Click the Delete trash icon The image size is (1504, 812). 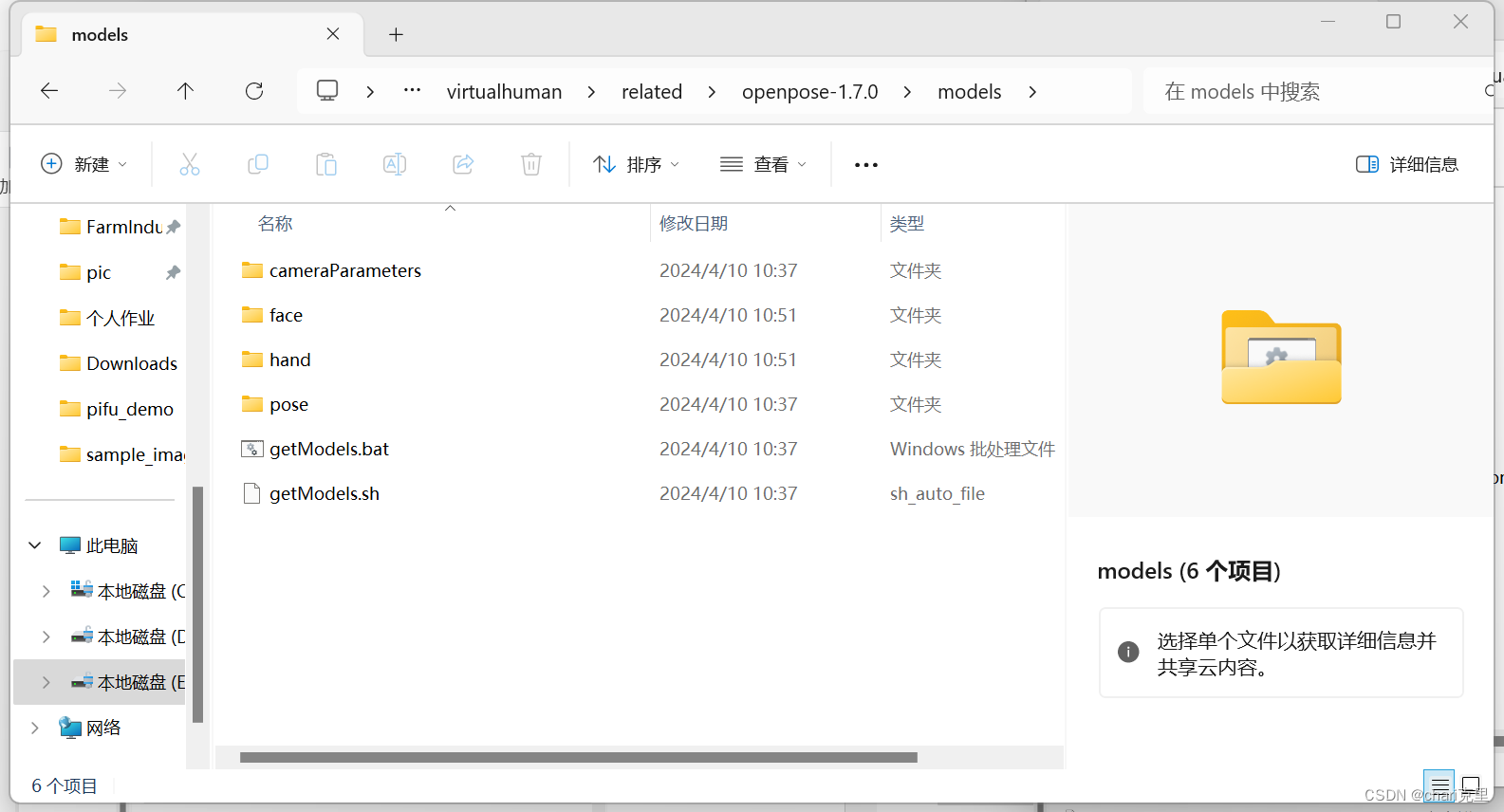(531, 164)
